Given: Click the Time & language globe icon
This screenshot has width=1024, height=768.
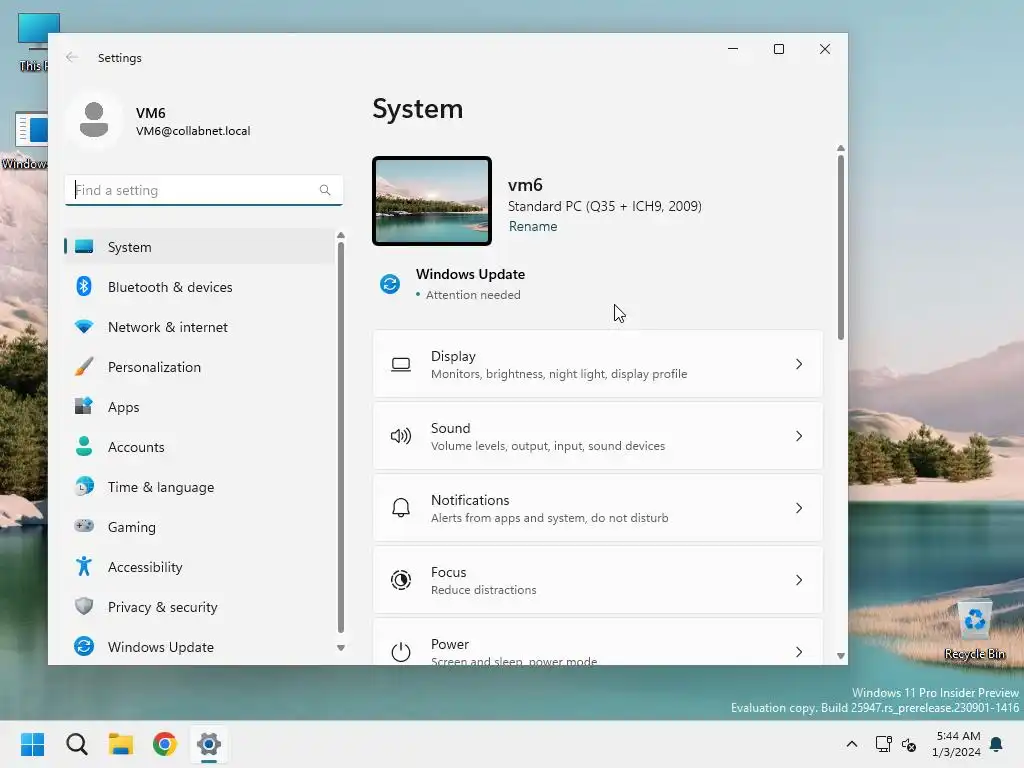Looking at the screenshot, I should coord(84,487).
